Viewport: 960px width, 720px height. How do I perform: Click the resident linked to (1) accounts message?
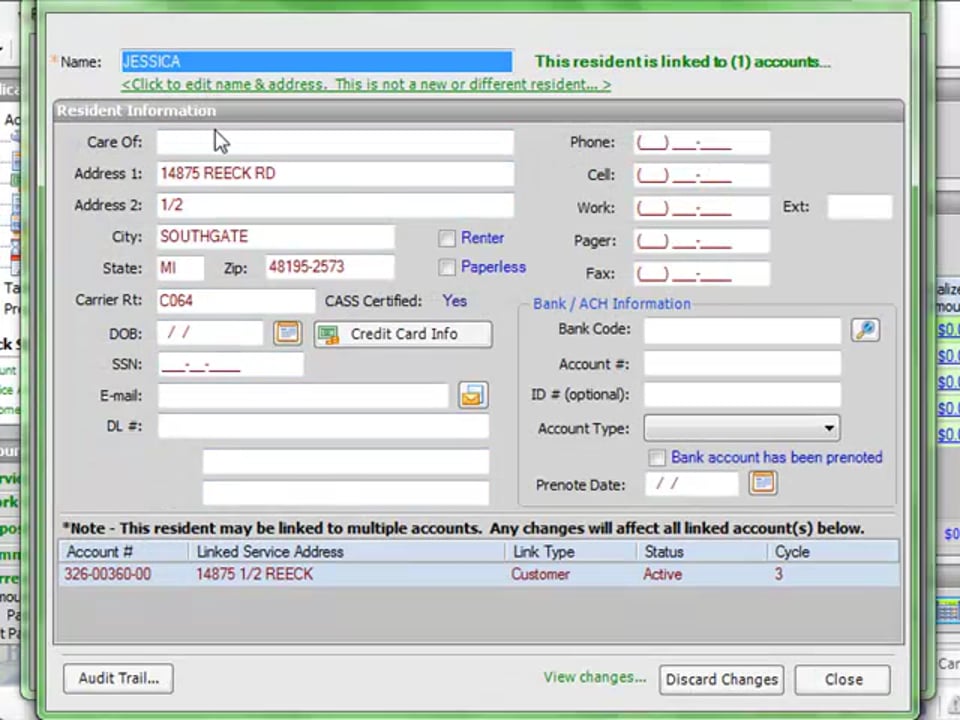pyautogui.click(x=683, y=62)
